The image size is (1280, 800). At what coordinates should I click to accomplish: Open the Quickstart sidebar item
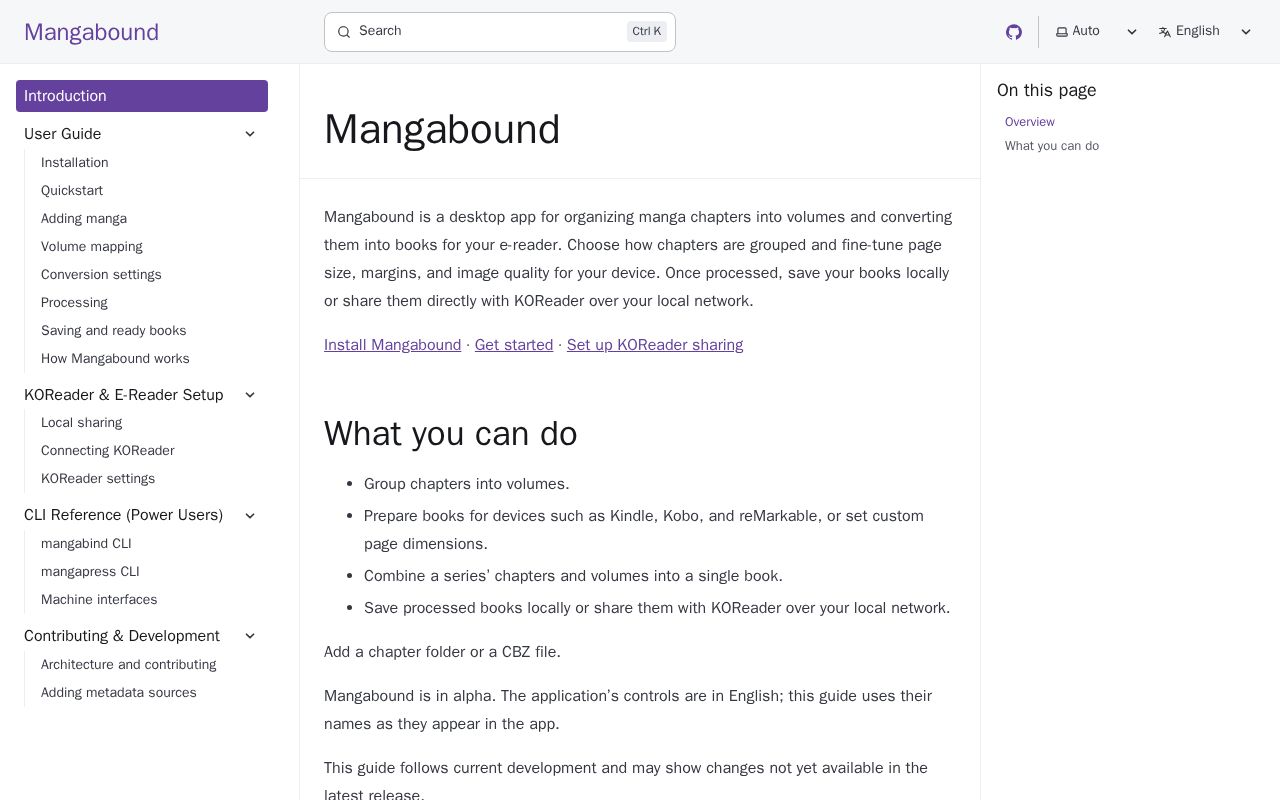click(72, 191)
